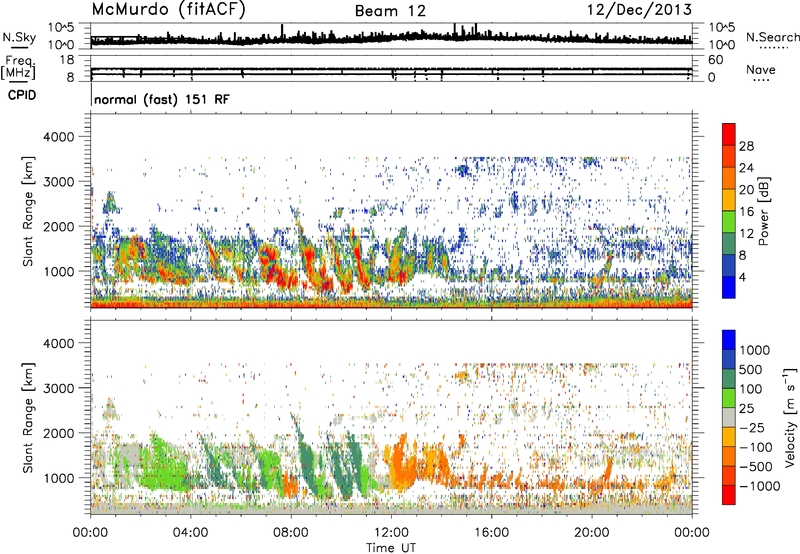Click the 'Velocity [m s-1]' colorbar label
Screen dimensions: 800x554
point(790,417)
